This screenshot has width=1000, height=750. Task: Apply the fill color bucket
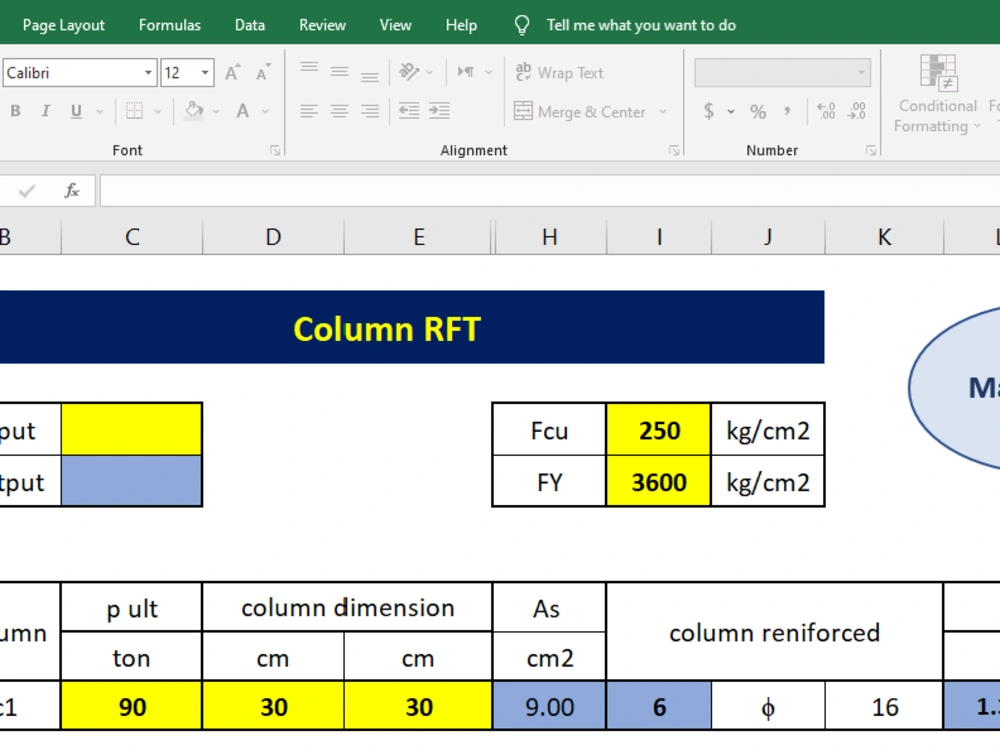(194, 111)
